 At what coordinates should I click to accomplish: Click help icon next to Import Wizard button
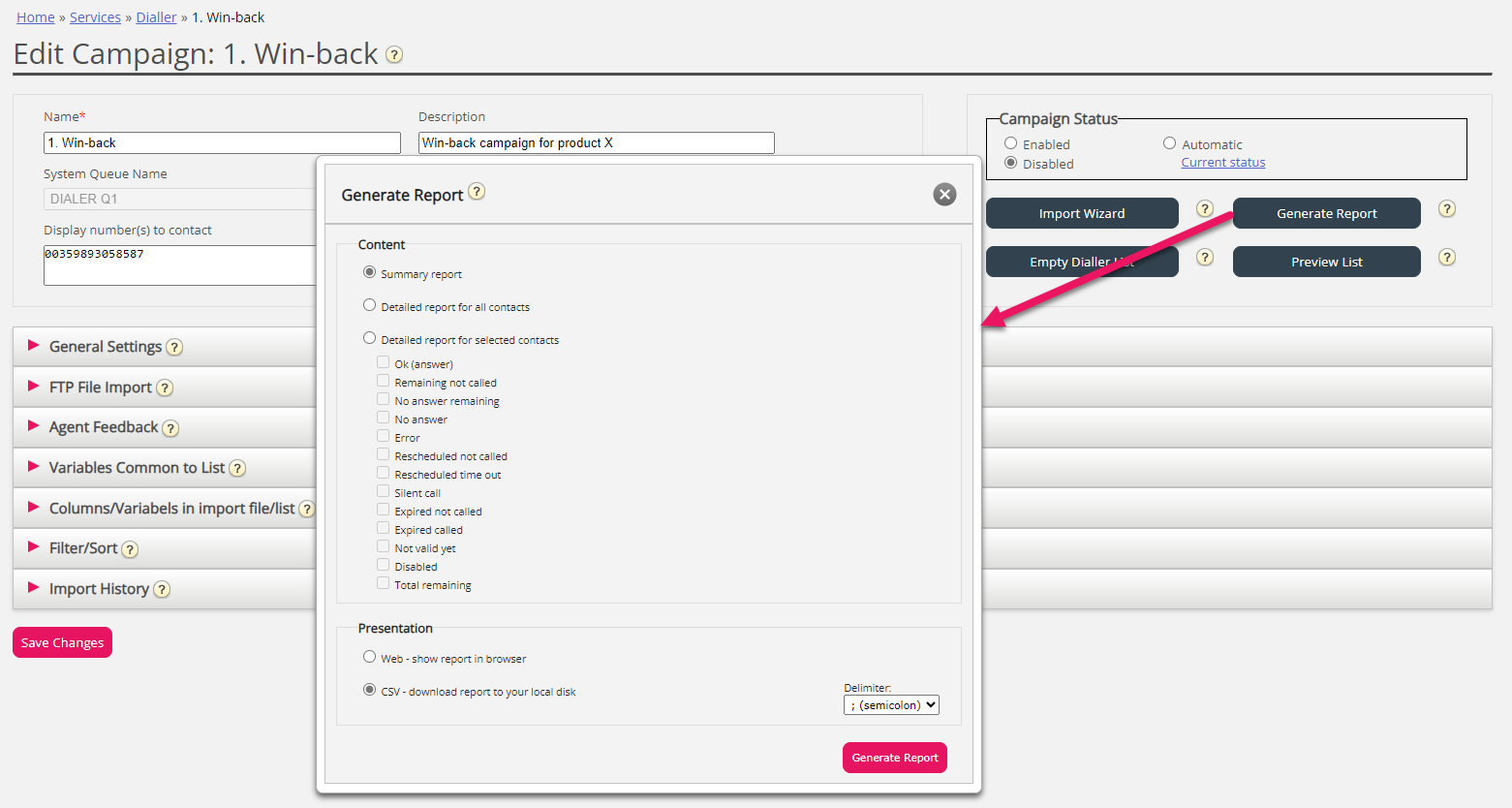click(x=1205, y=209)
